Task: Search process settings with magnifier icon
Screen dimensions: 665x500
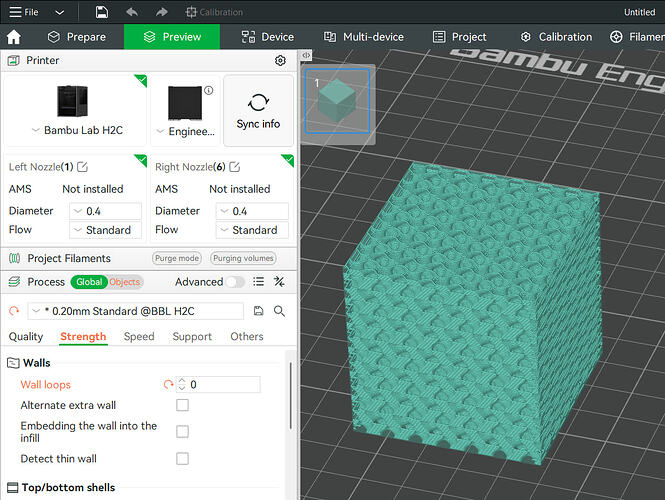Action: (279, 311)
